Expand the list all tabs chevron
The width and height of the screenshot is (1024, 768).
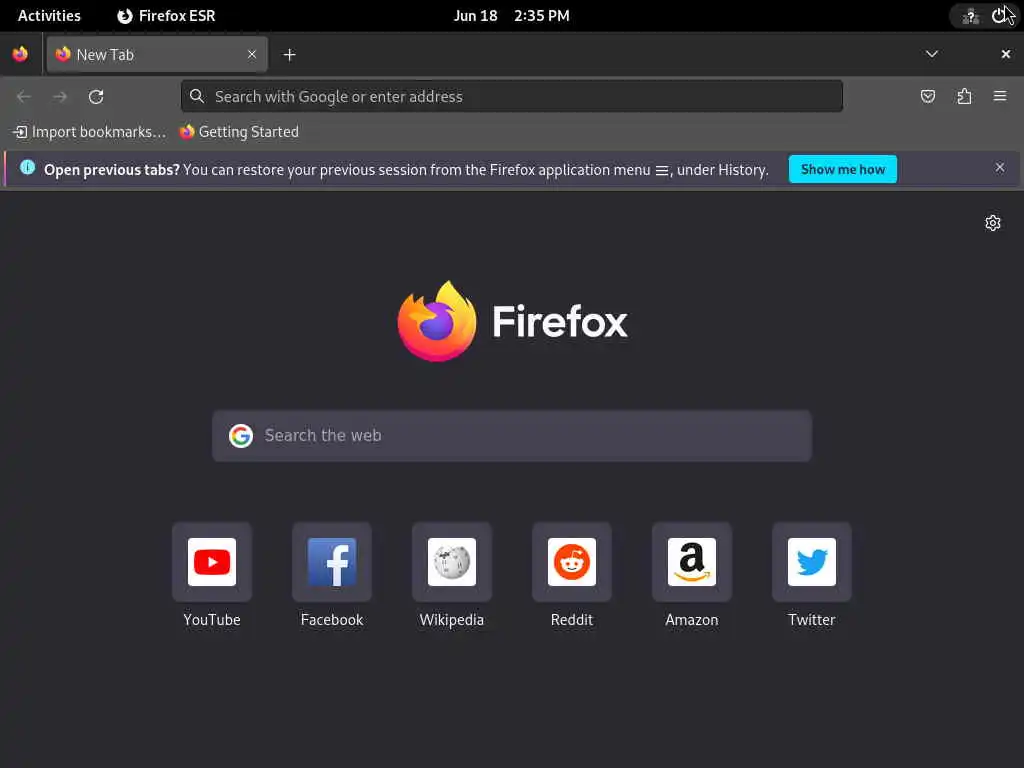(932, 54)
